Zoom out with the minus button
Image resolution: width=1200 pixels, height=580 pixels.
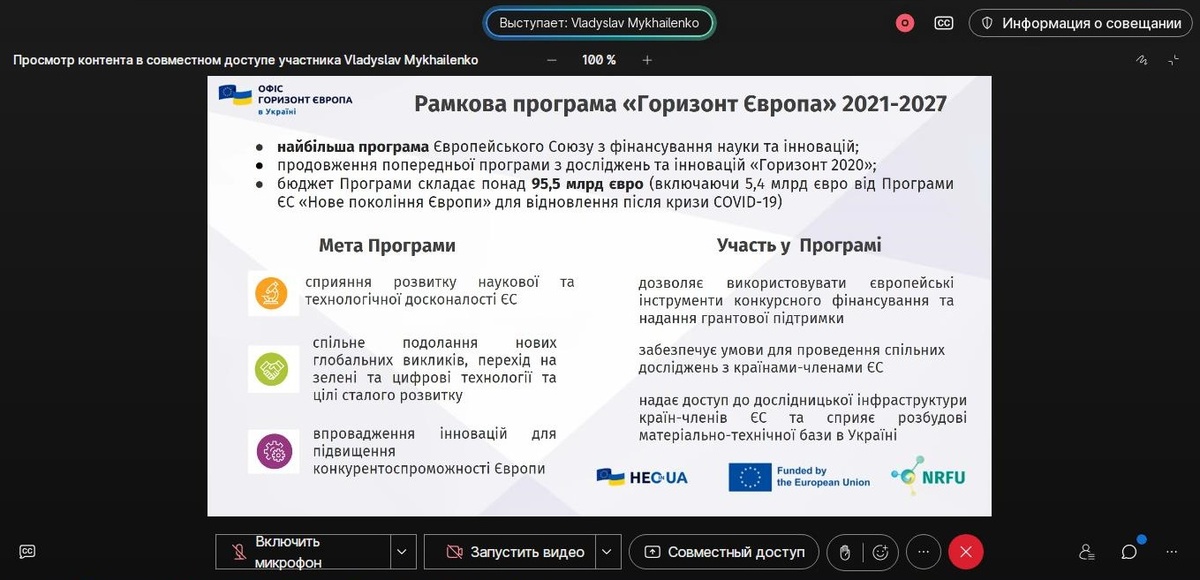pos(552,60)
